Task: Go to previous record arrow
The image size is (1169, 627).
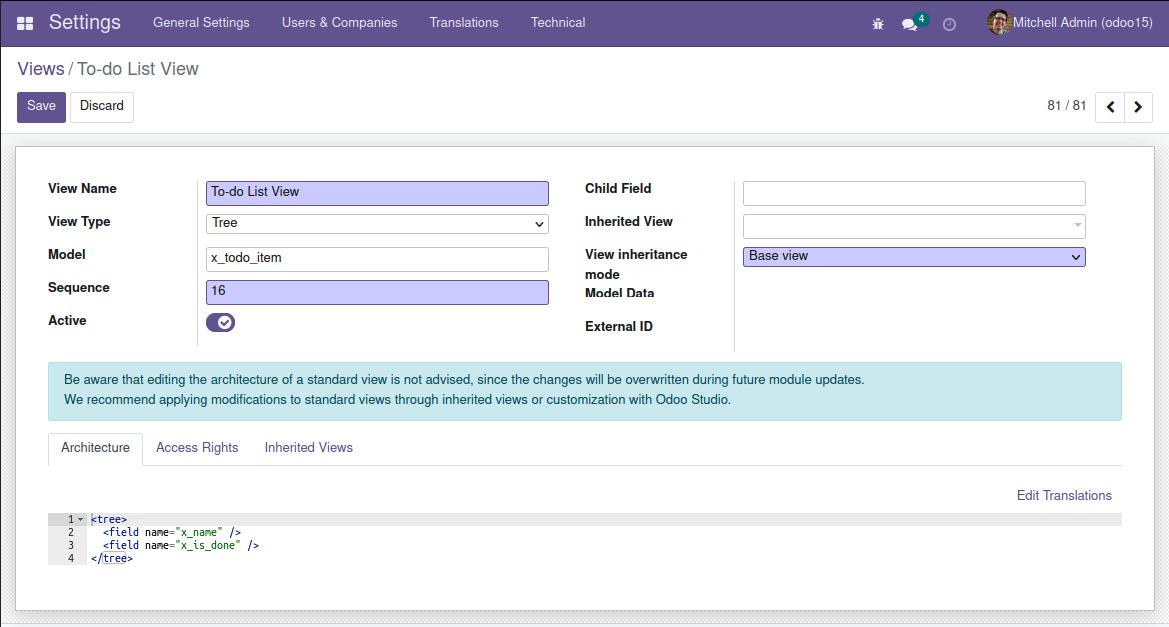Action: (x=1110, y=107)
